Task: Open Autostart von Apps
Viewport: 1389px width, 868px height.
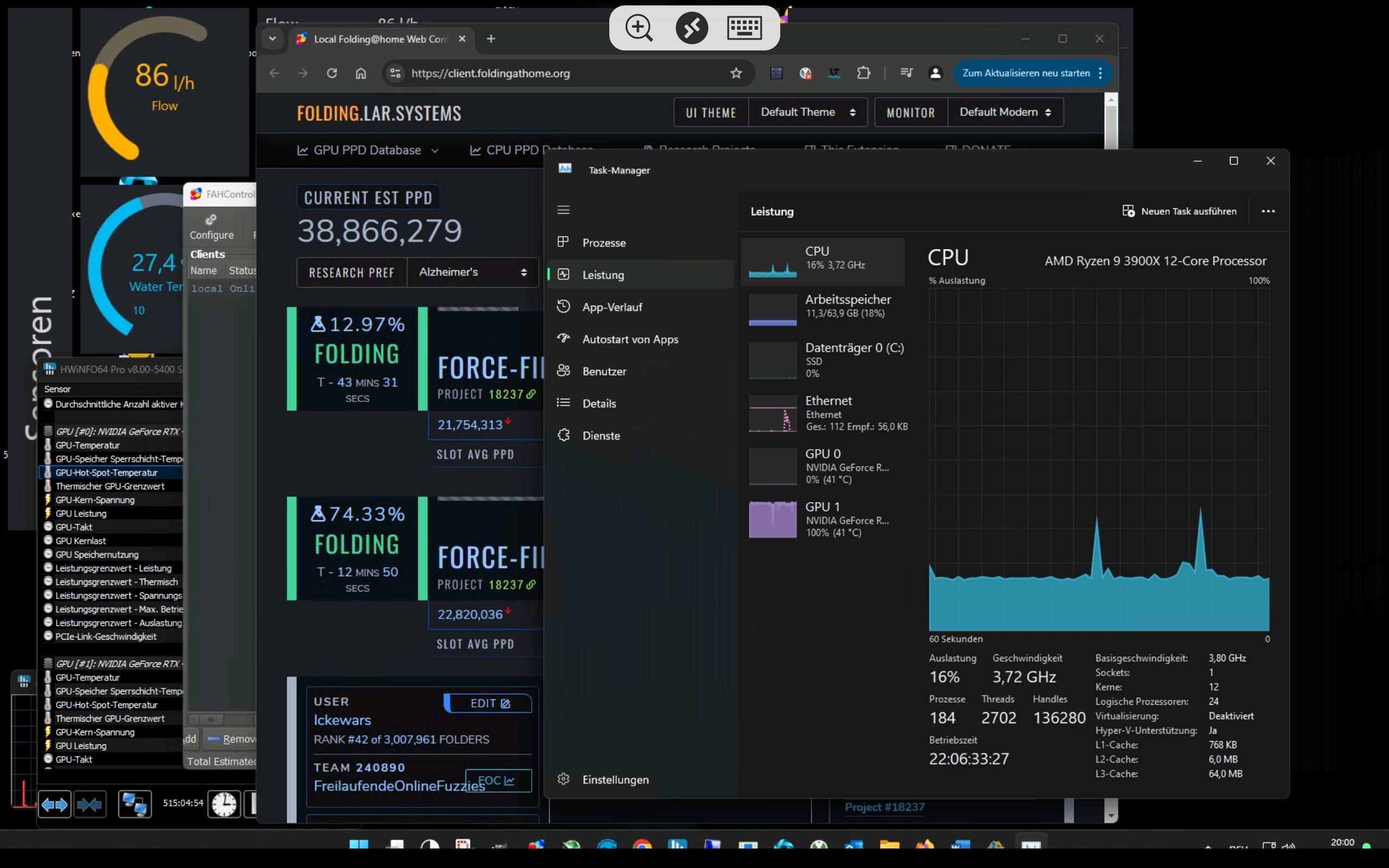Action: coord(640,339)
